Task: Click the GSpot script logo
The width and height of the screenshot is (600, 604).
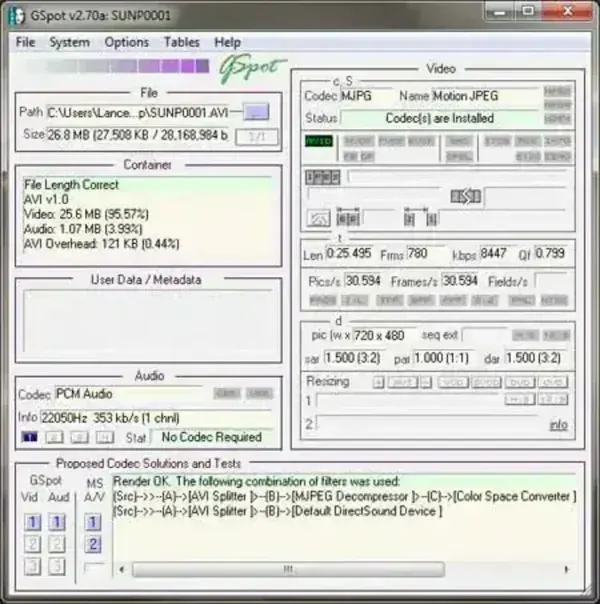Action: (251, 69)
